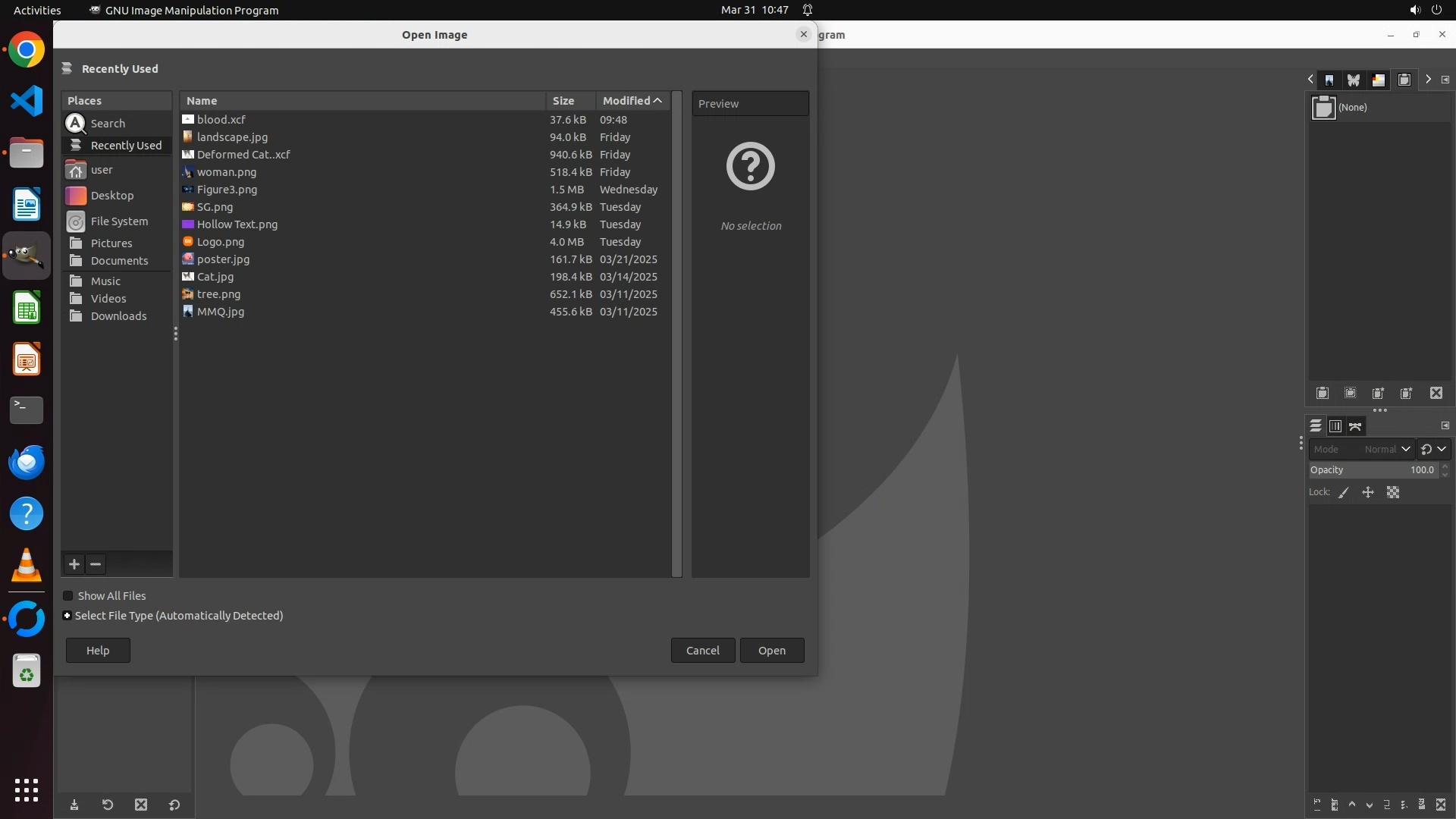Click the Open button
The height and width of the screenshot is (819, 1456).
[x=771, y=651]
